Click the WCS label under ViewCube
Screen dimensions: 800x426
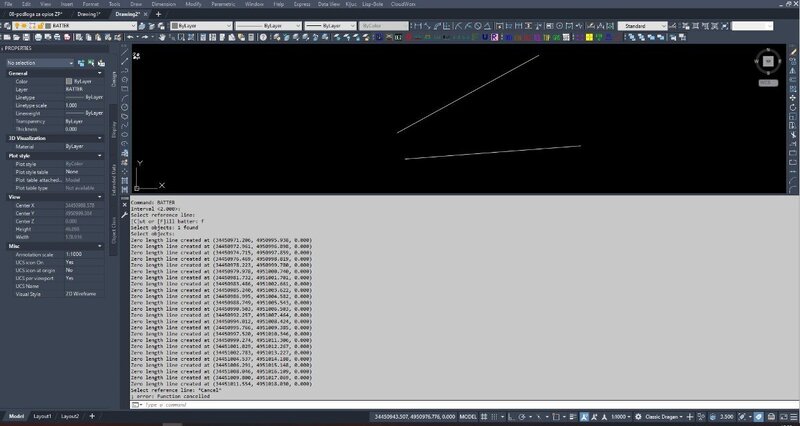(768, 83)
